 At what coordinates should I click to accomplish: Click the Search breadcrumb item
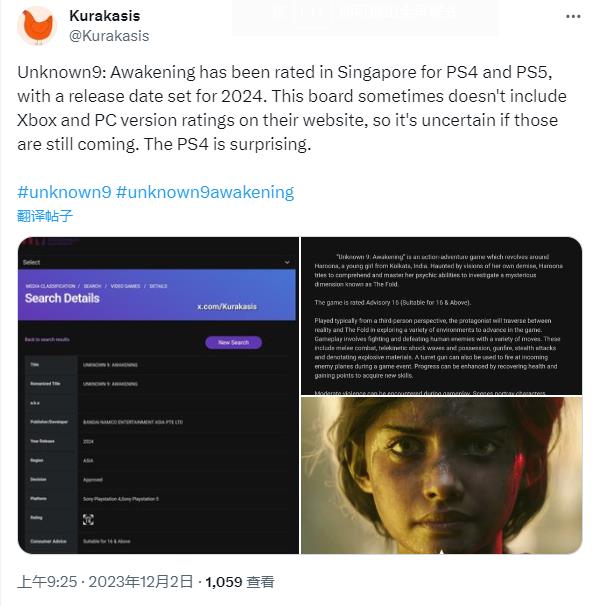coord(92,286)
